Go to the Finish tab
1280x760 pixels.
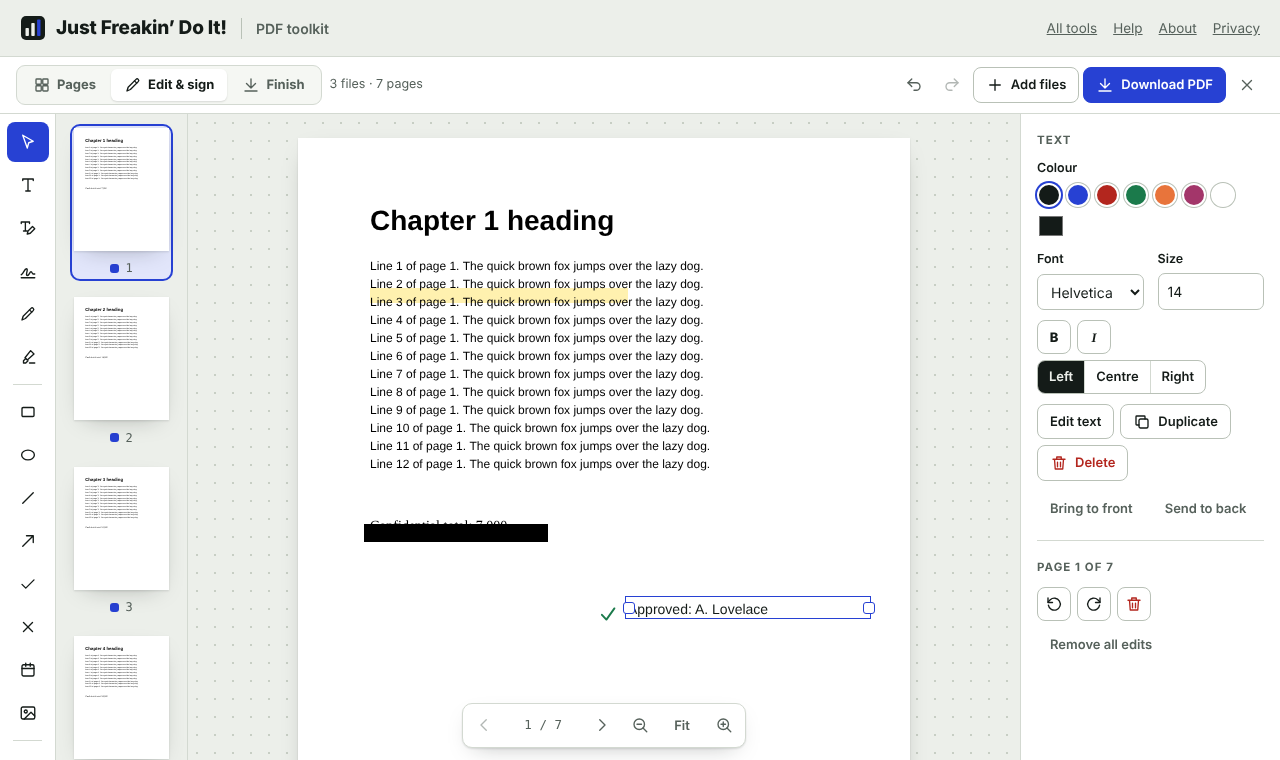[274, 85]
